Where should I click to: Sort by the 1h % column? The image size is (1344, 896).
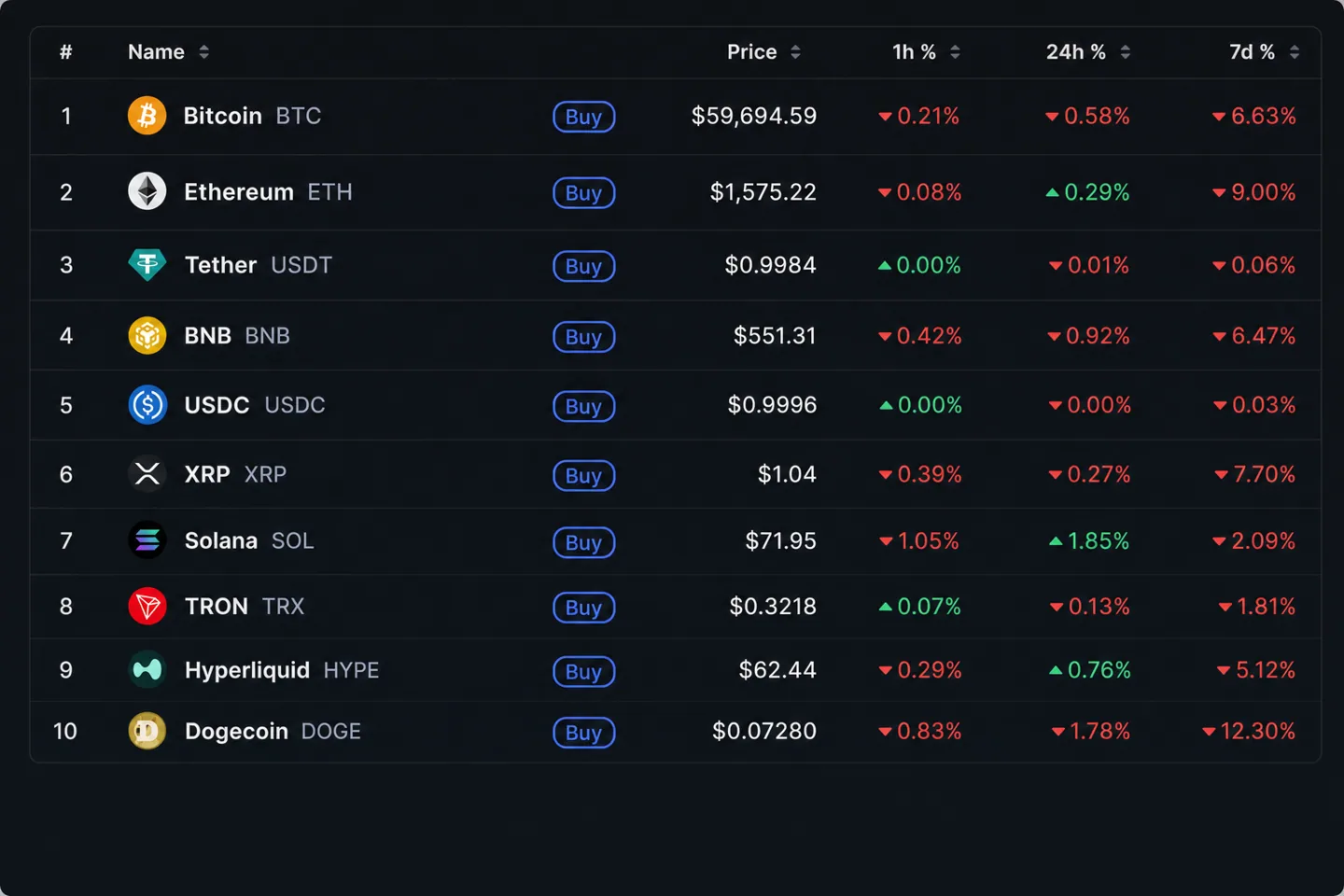(x=926, y=52)
